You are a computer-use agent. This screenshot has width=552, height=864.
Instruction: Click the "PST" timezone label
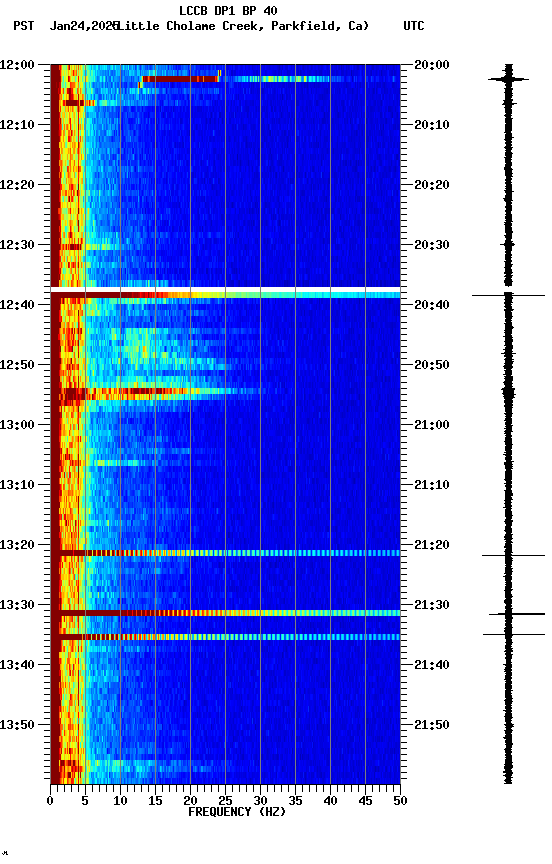click(24, 26)
